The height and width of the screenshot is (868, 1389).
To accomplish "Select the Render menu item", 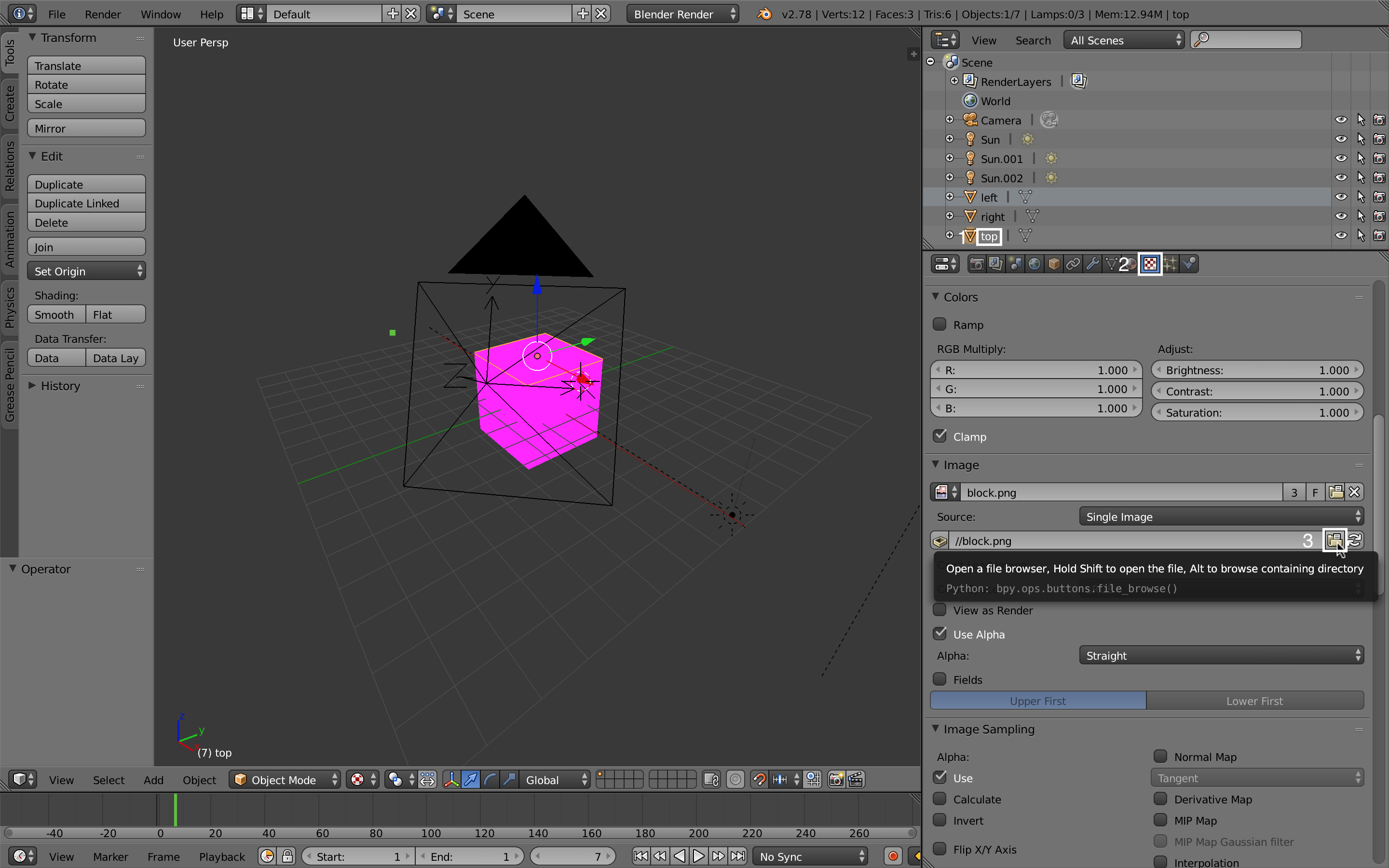I will [102, 13].
